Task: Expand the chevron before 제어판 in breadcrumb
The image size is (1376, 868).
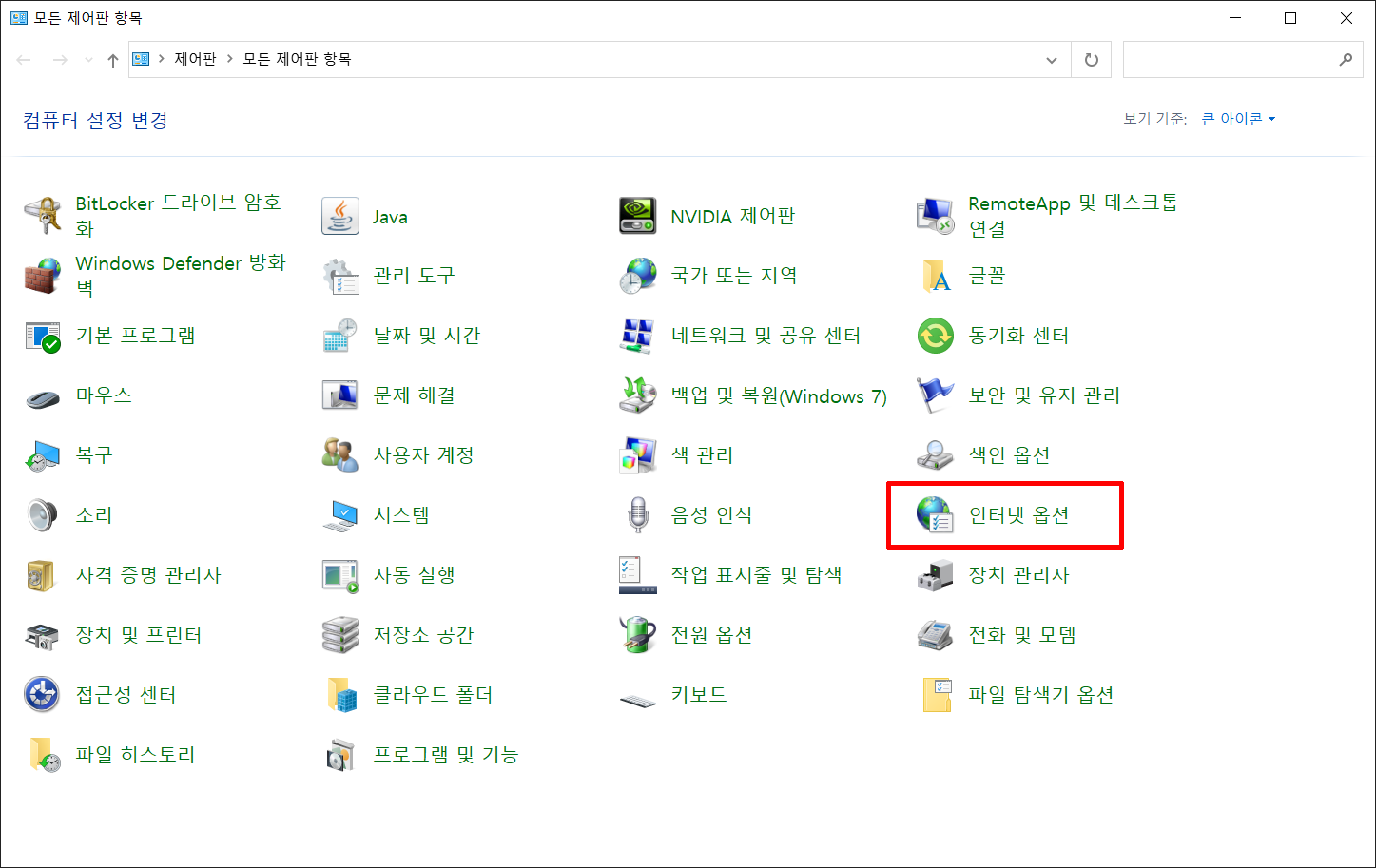Action: click(162, 59)
